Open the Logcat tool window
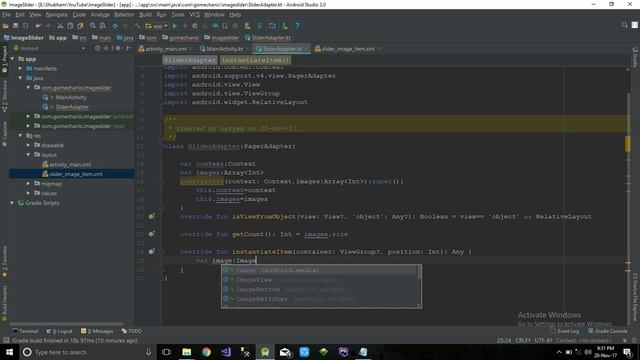This screenshot has height=360, width=640. pyautogui.click(x=60, y=331)
